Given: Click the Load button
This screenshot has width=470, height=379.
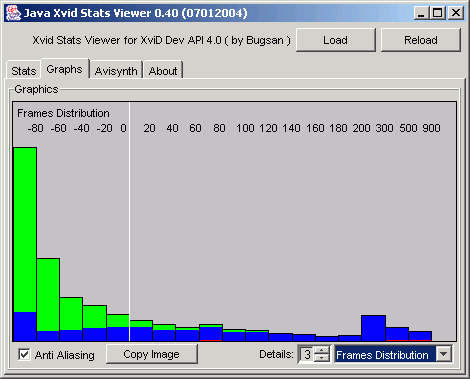Looking at the screenshot, I should point(335,40).
